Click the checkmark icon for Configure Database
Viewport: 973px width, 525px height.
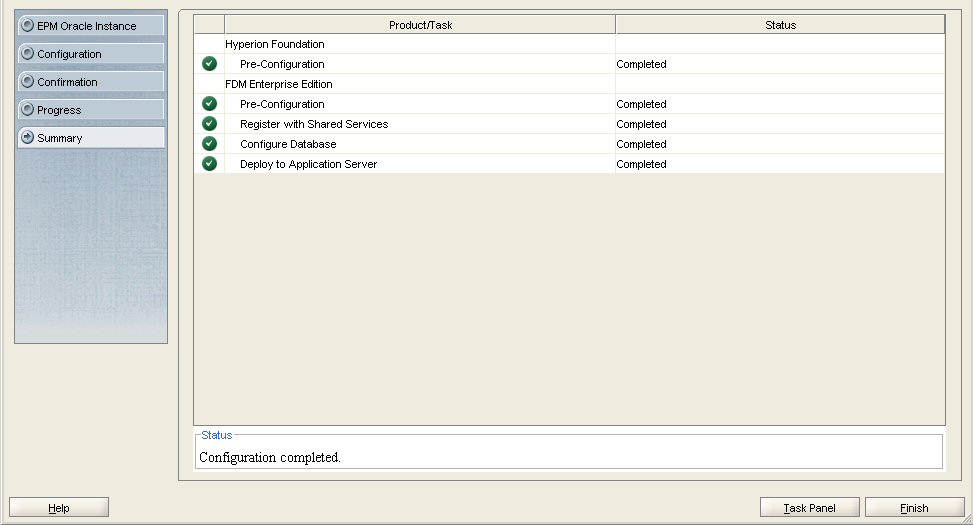[x=210, y=143]
